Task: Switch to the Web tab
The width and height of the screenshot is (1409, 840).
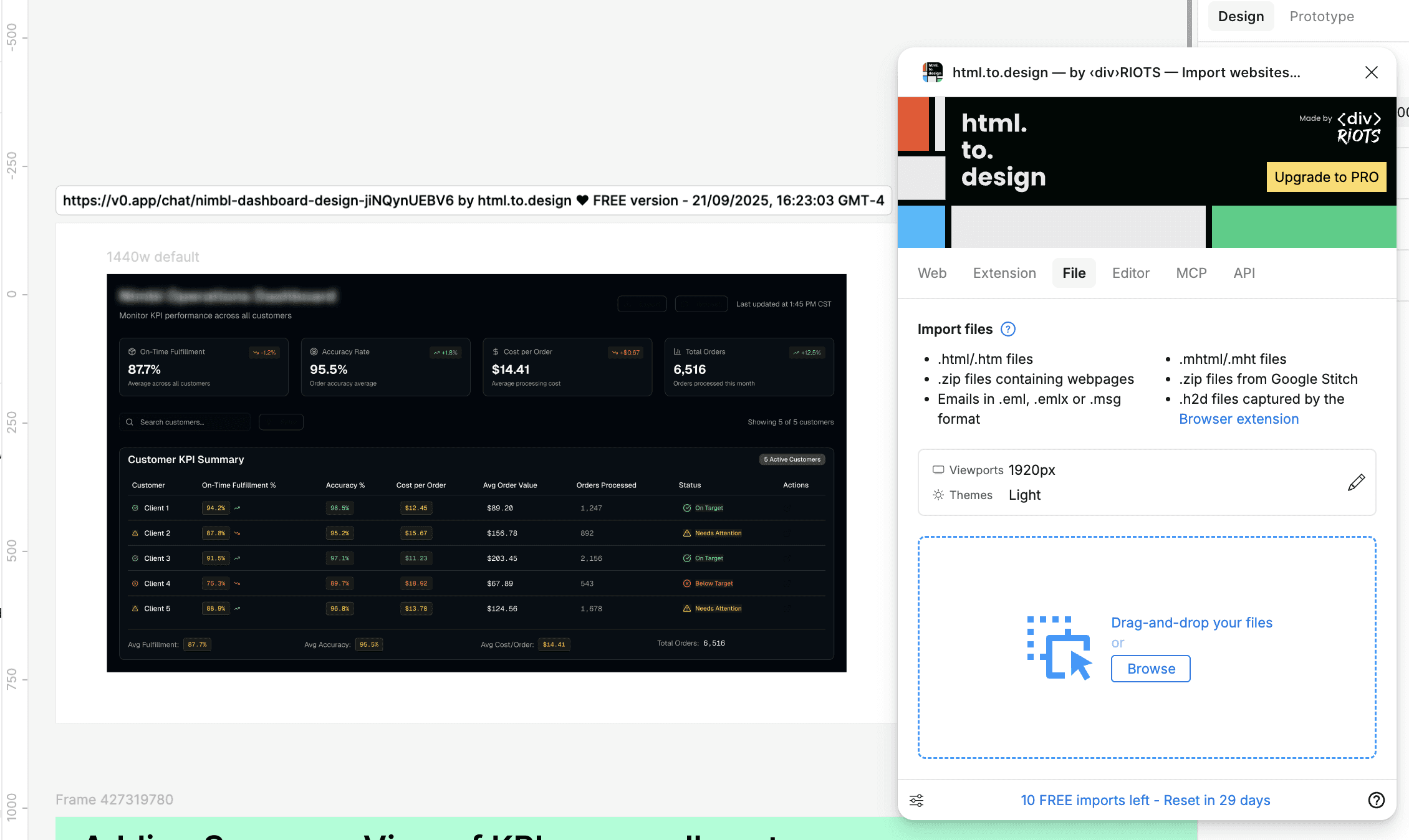Action: click(931, 273)
